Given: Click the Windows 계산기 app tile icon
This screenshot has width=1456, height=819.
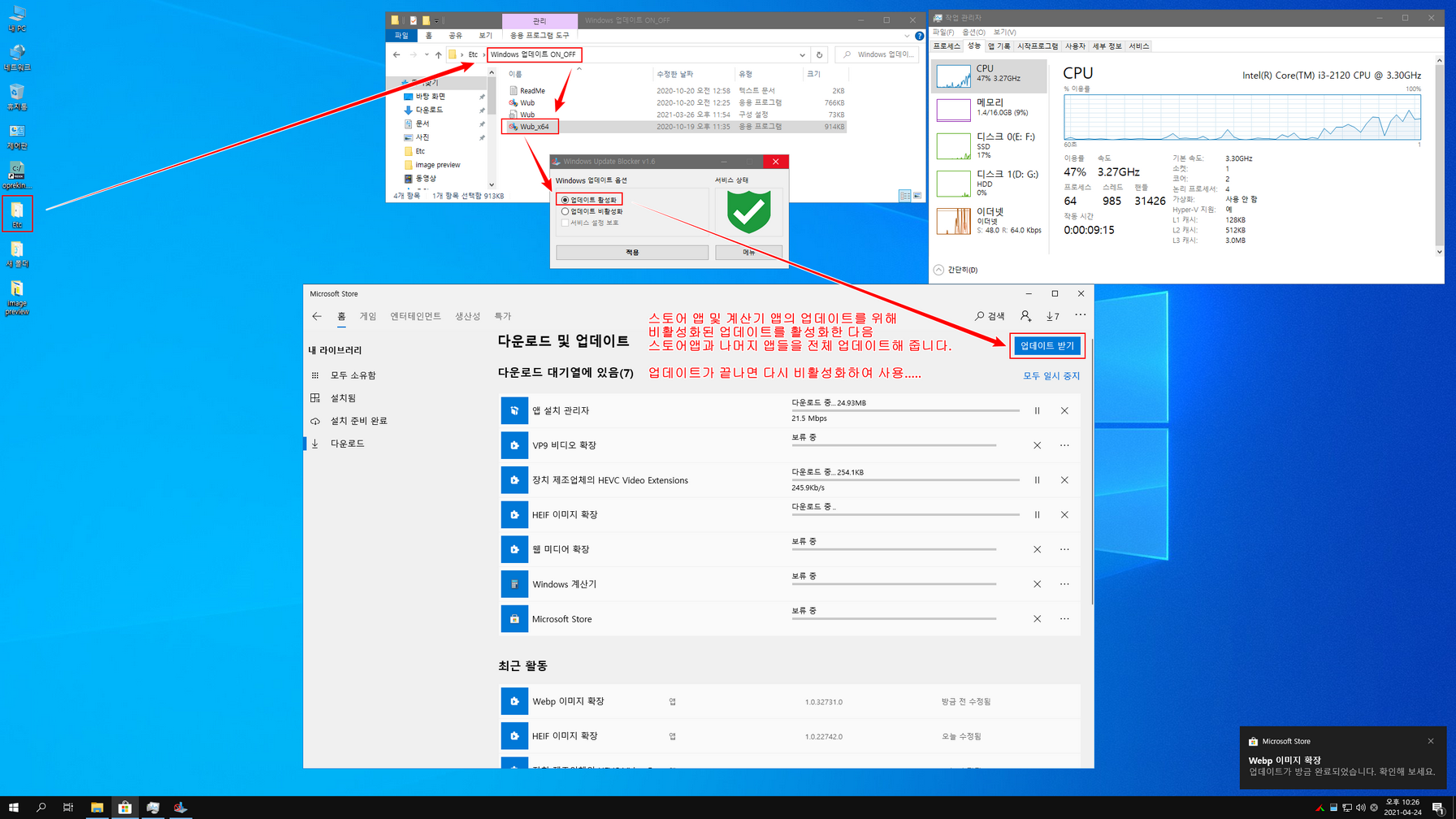Looking at the screenshot, I should (514, 584).
